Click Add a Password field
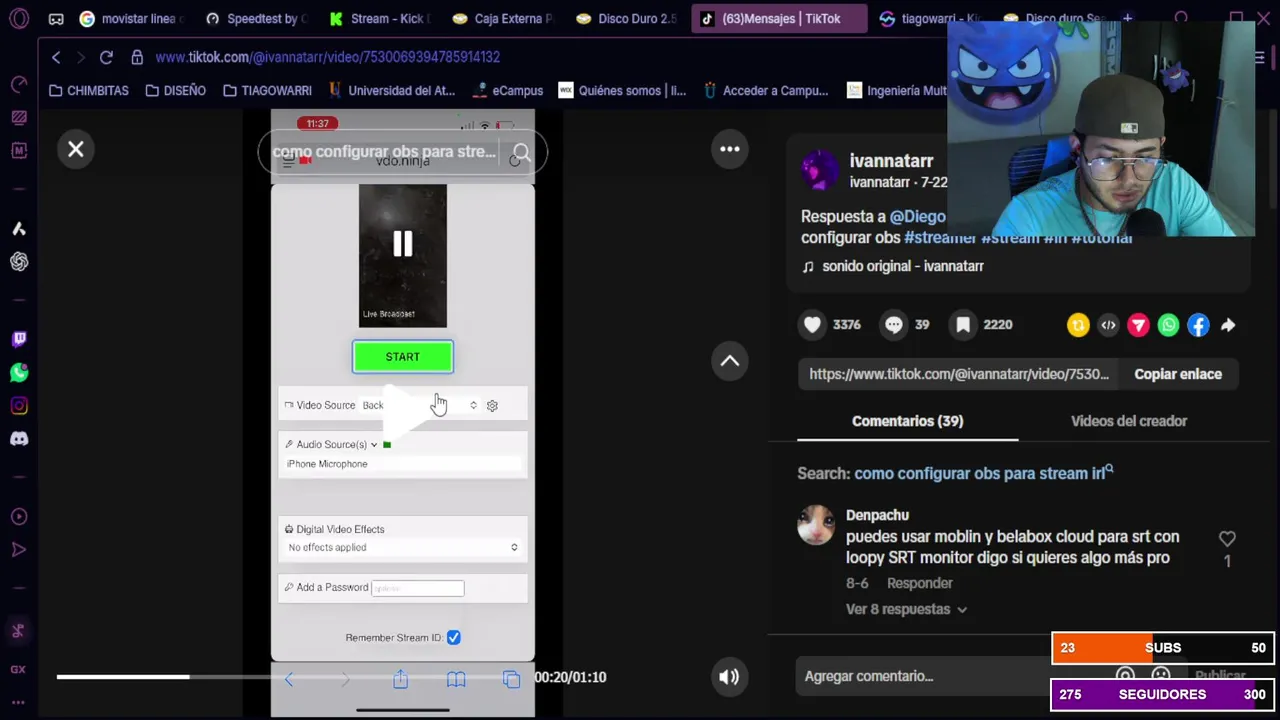1280x720 pixels. [417, 588]
